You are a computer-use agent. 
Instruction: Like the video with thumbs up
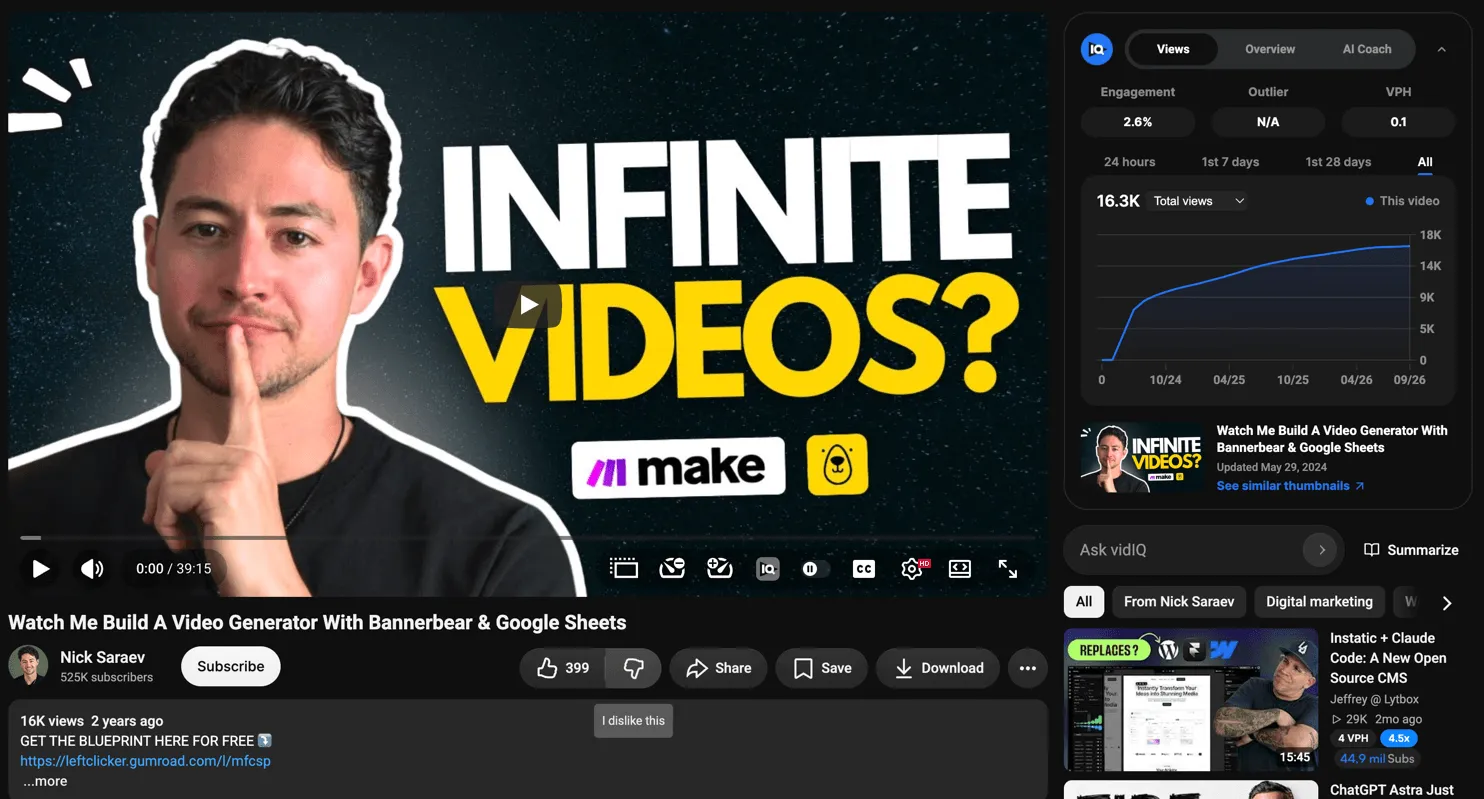562,668
